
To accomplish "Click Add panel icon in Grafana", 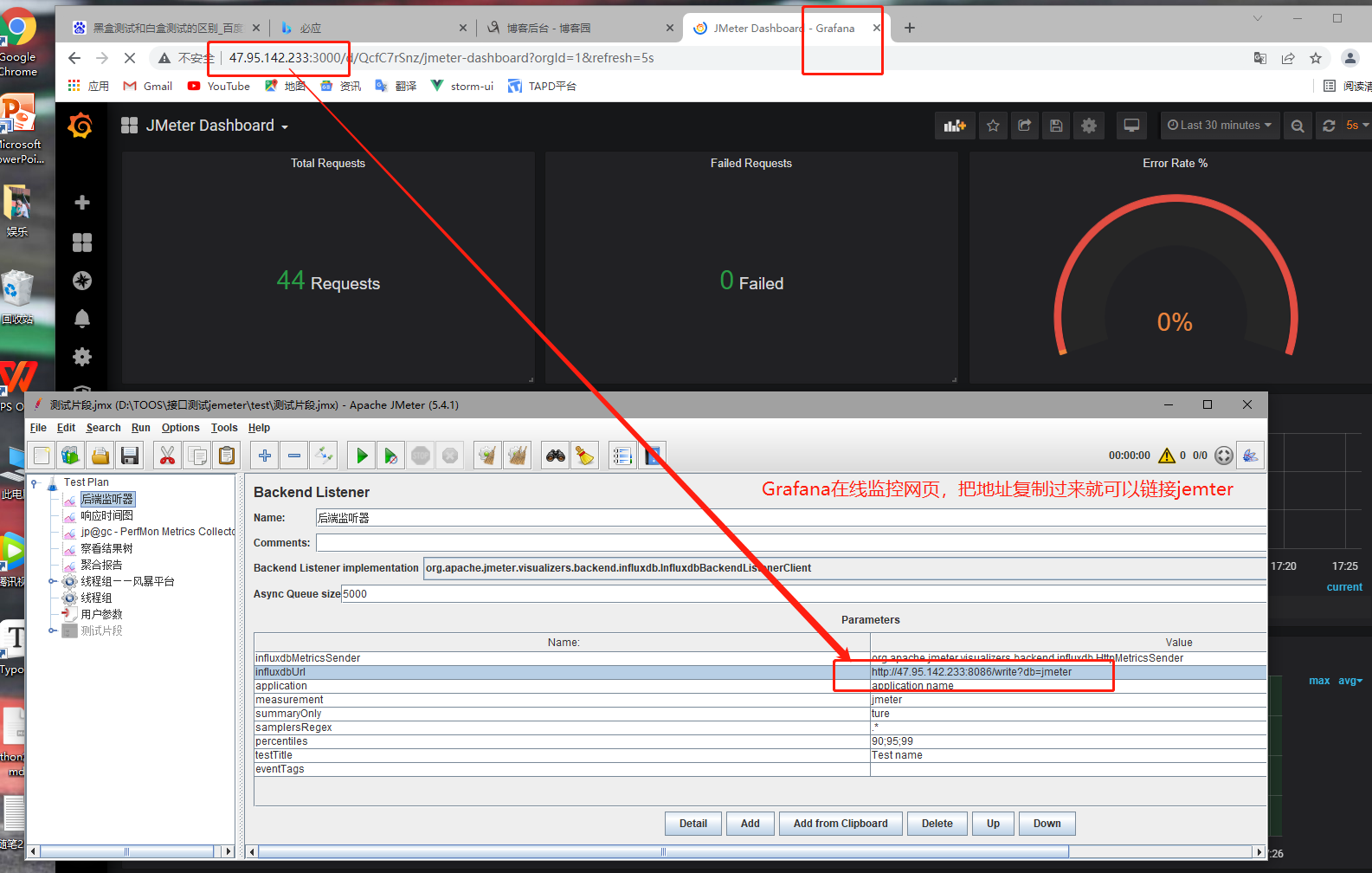I will click(955, 126).
